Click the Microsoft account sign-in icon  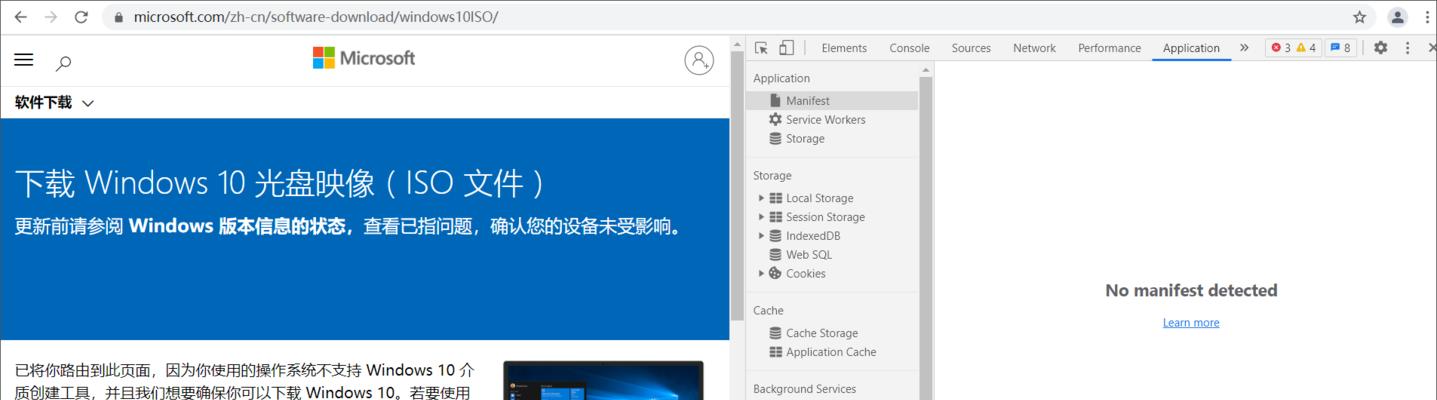pos(699,60)
